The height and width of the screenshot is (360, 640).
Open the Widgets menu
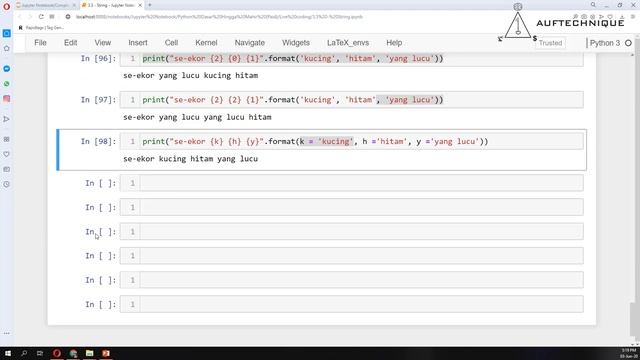point(296,43)
